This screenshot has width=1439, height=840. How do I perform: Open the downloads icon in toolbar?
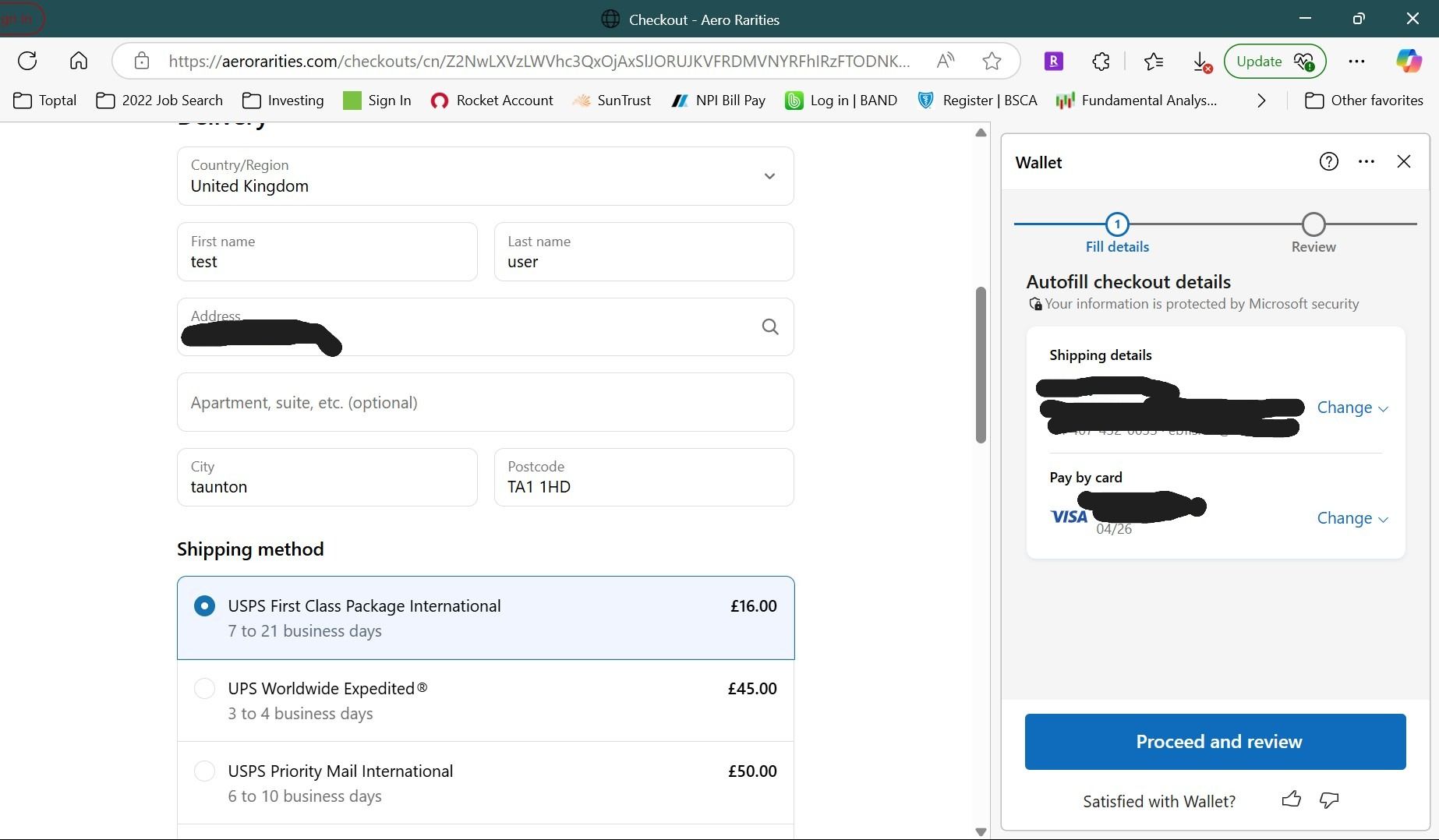click(1201, 62)
